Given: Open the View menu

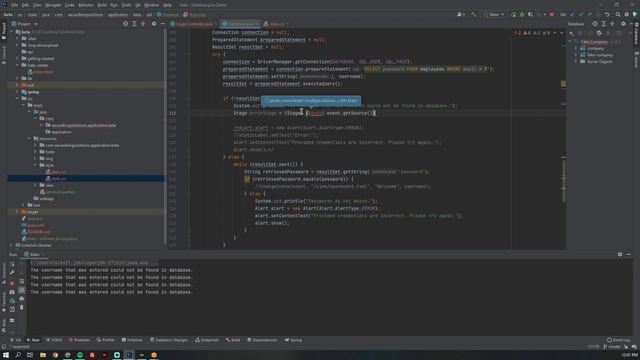Looking at the screenshot, I should (37, 5).
